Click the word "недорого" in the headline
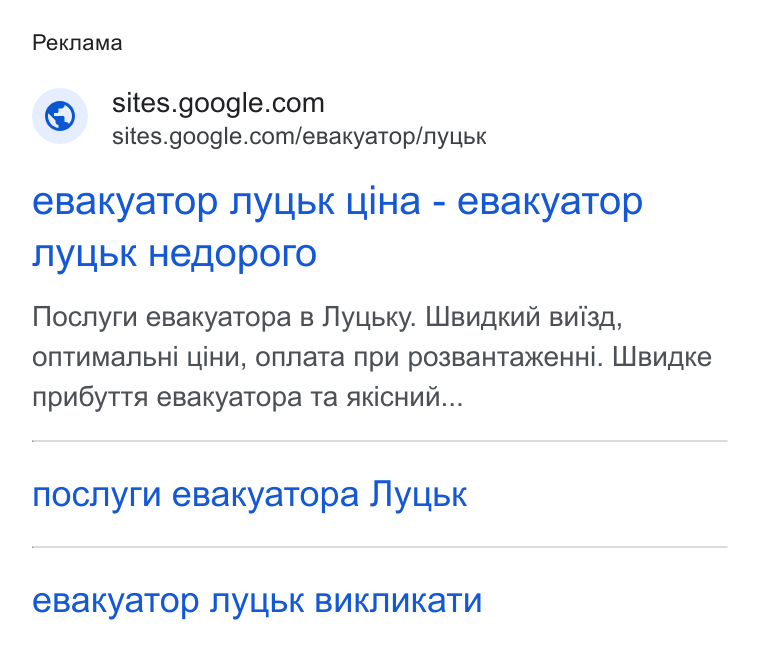This screenshot has width=760, height=652. tap(233, 254)
